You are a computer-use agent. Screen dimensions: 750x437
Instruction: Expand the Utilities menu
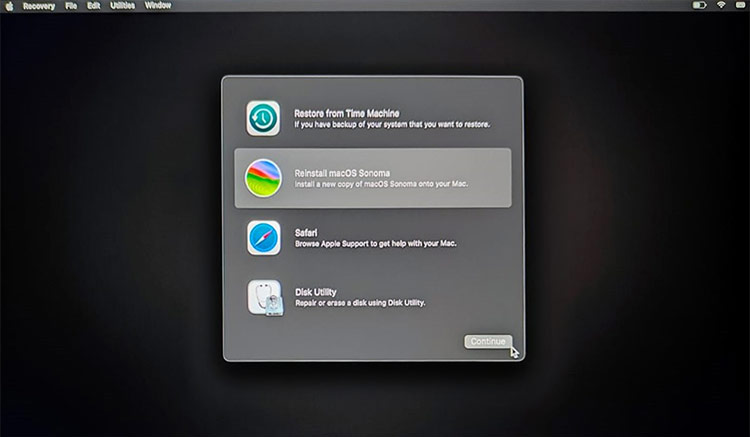pyautogui.click(x=123, y=6)
